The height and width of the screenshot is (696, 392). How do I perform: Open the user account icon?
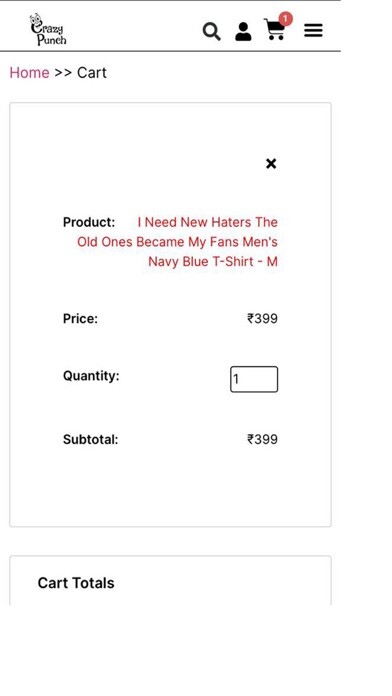243,32
